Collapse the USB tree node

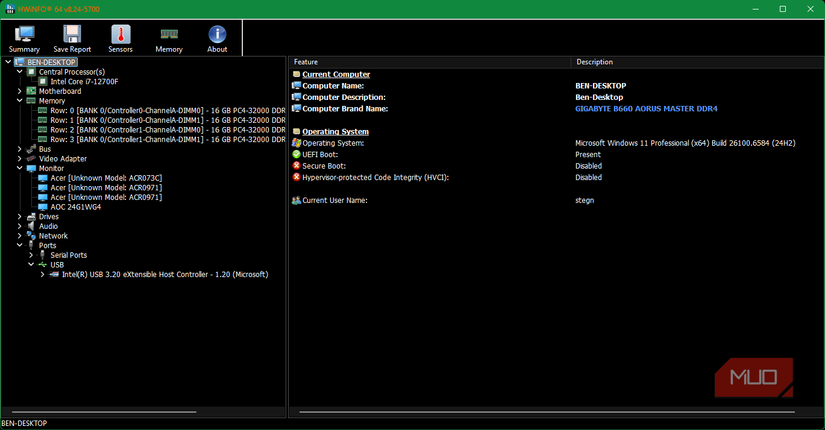[31, 265]
